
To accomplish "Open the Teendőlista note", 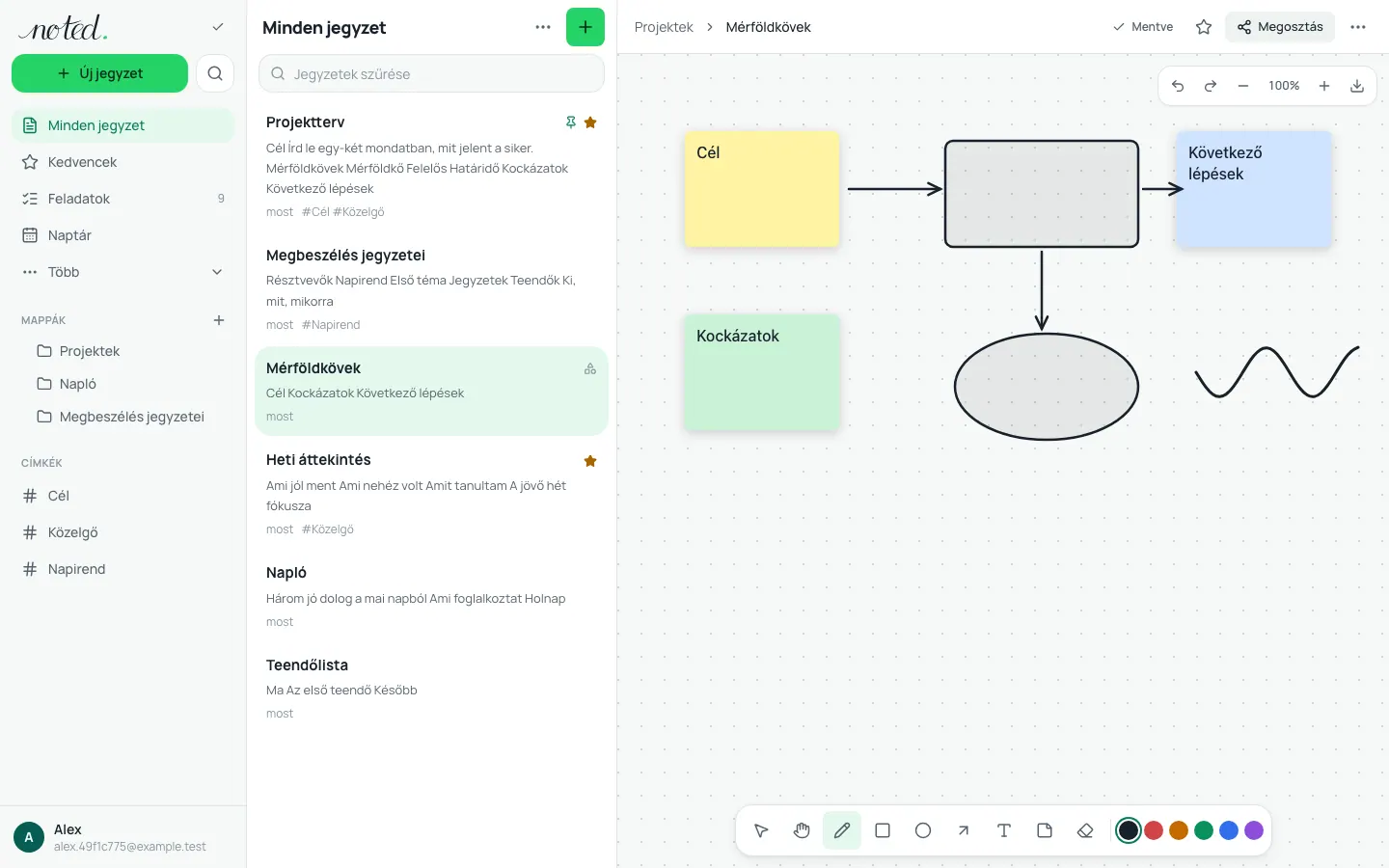I will click(x=431, y=689).
